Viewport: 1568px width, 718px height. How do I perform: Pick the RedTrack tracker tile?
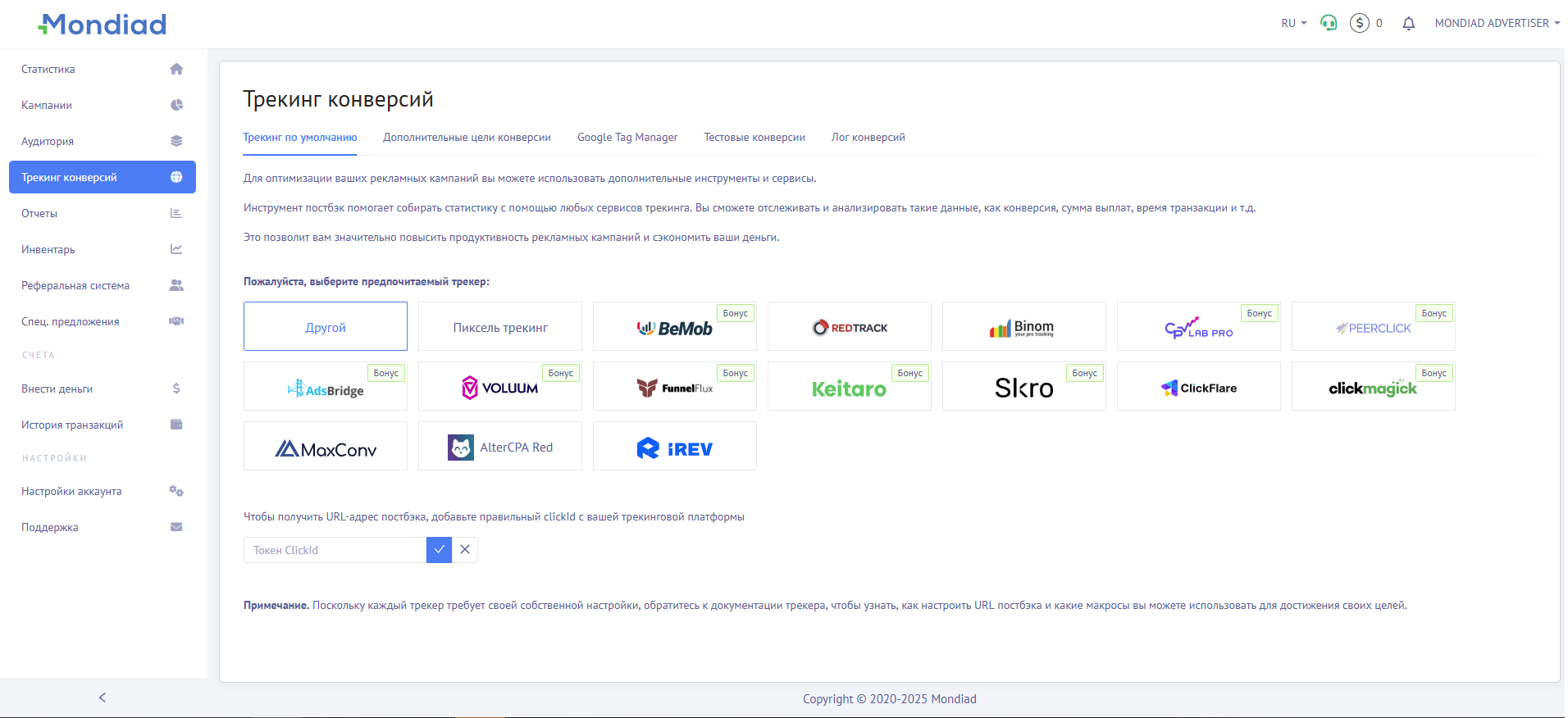[849, 327]
